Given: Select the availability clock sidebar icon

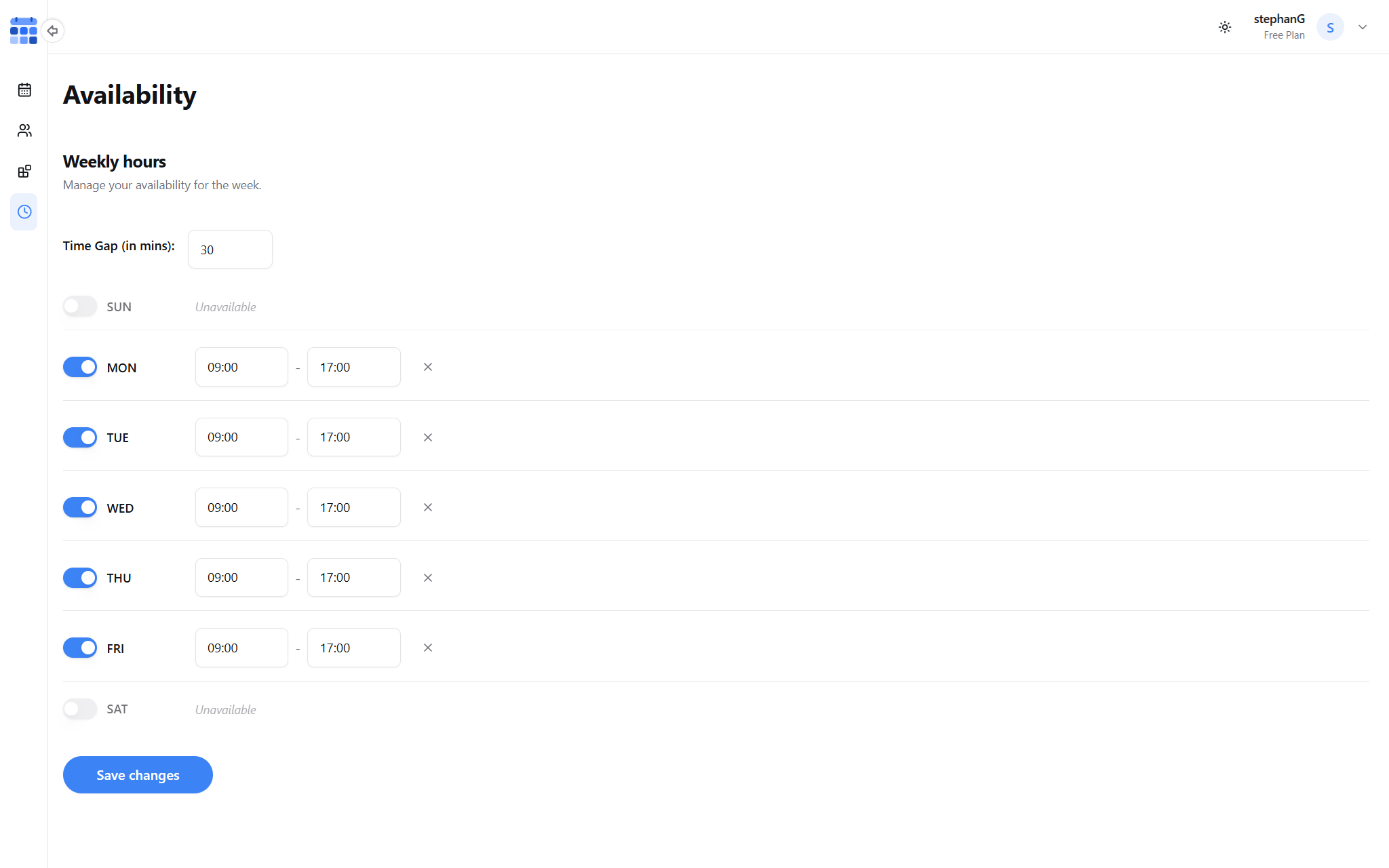Looking at the screenshot, I should tap(24, 212).
